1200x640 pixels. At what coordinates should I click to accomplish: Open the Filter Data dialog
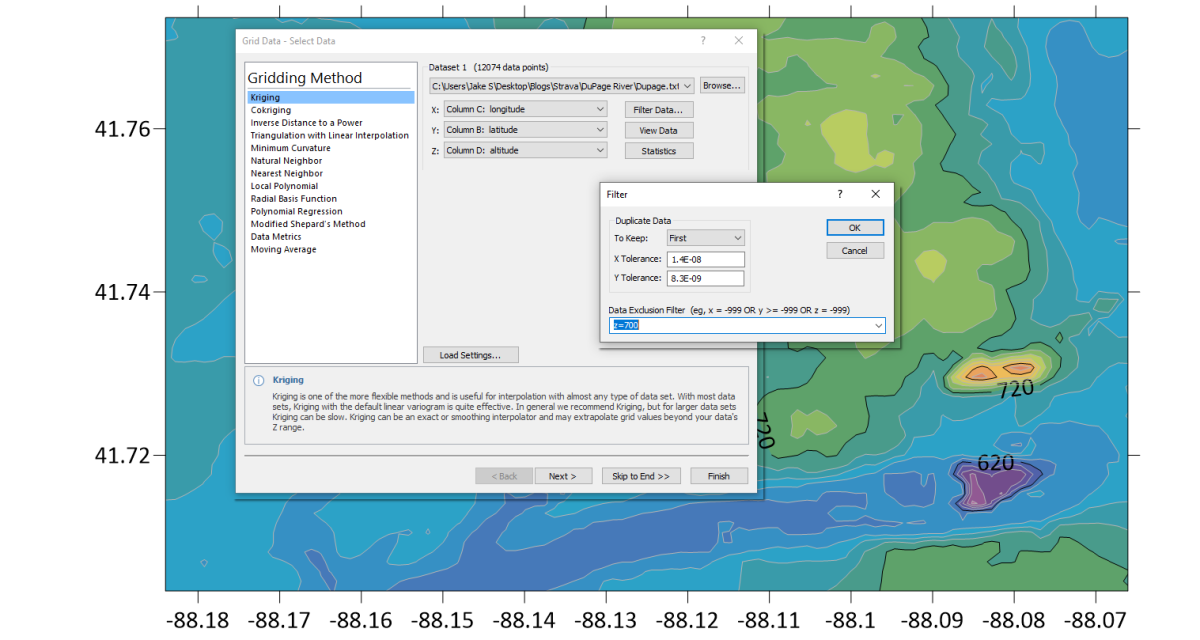pyautogui.click(x=658, y=109)
